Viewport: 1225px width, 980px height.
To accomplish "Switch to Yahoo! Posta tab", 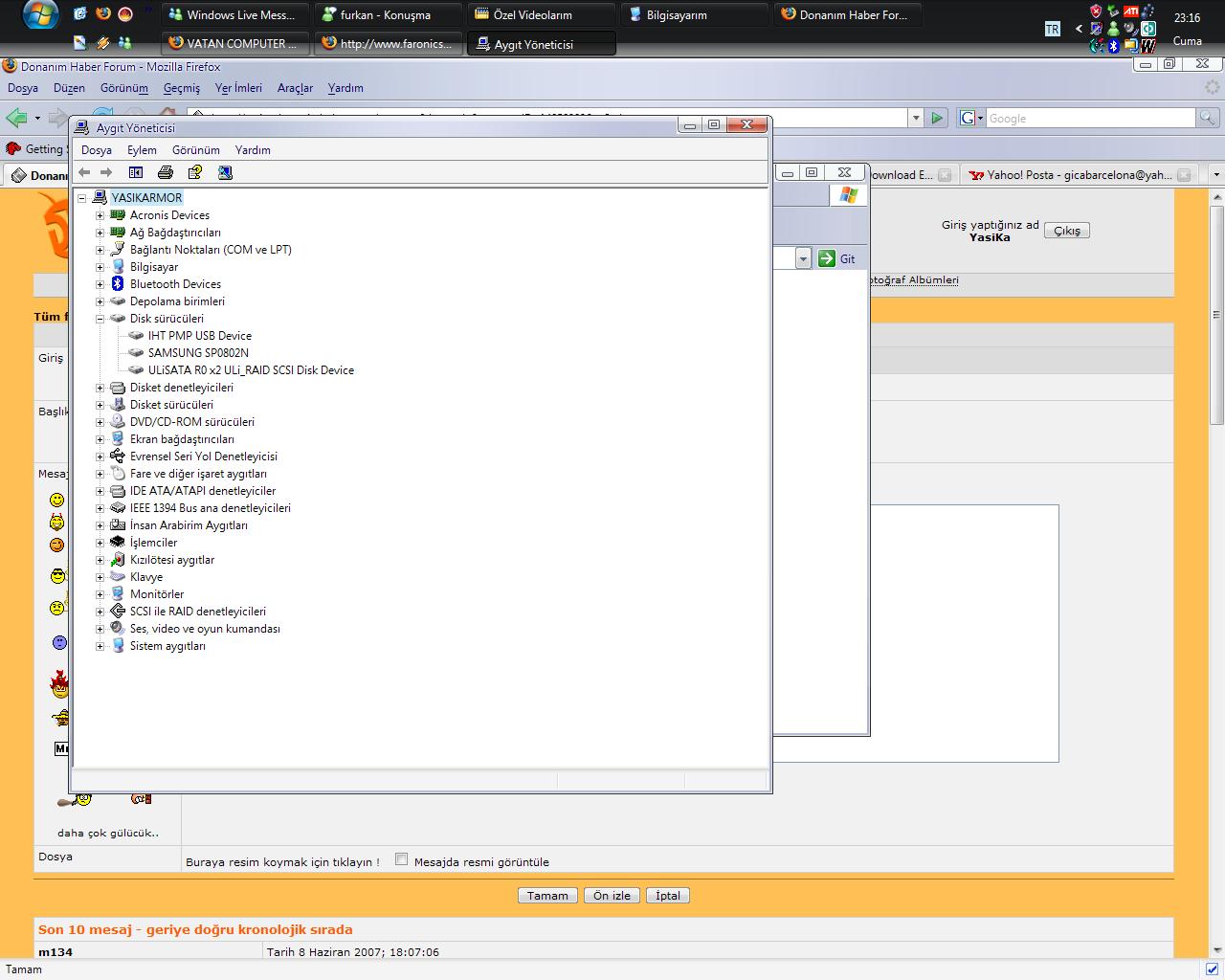I will tap(1080, 175).
